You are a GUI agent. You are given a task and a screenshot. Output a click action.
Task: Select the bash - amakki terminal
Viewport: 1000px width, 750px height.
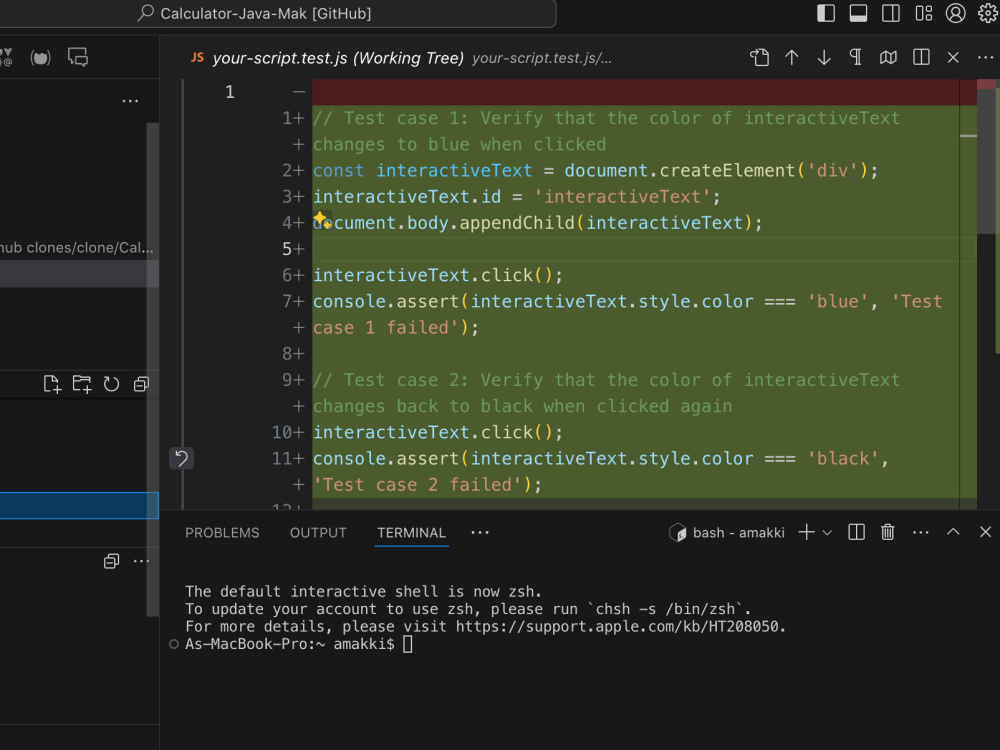pos(727,533)
